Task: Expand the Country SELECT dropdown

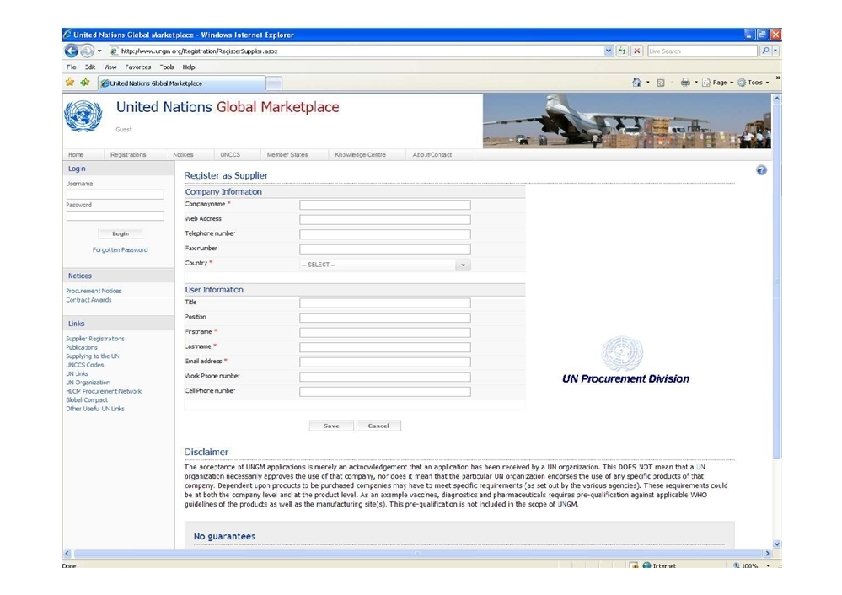Action: click(x=463, y=265)
